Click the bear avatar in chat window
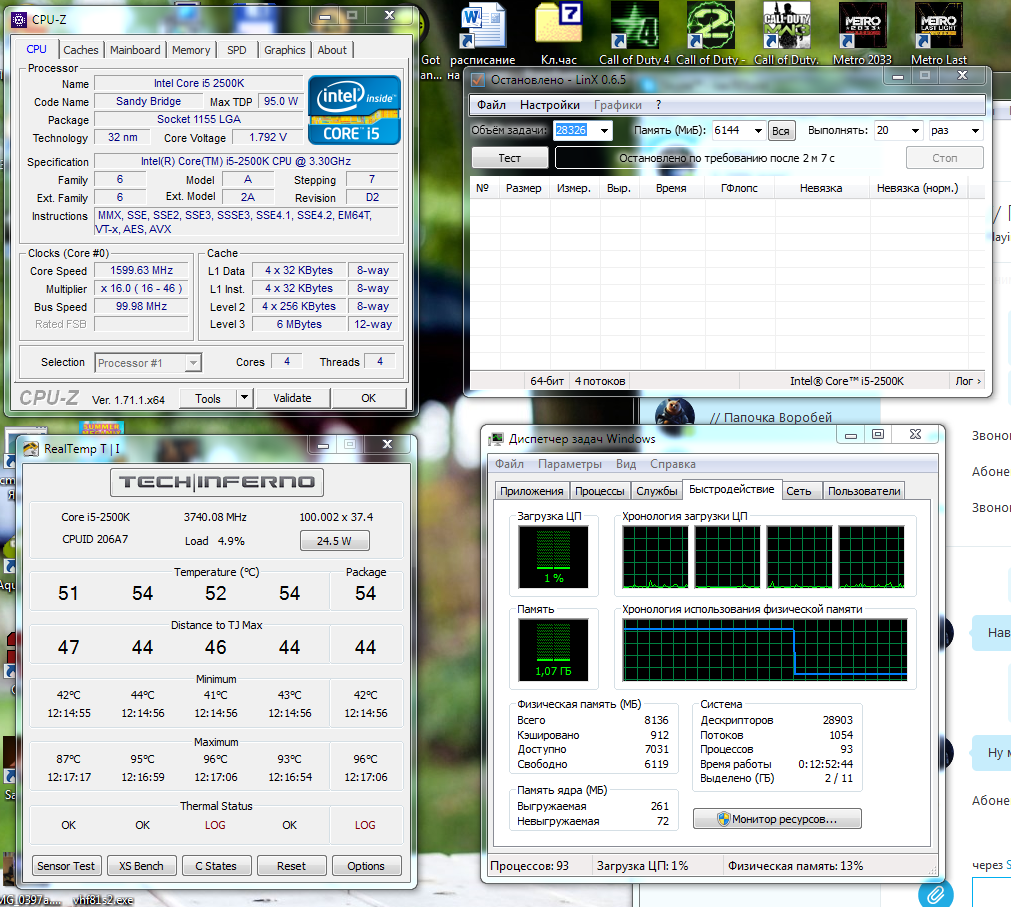Viewport: 1011px width, 907px height. coord(674,413)
